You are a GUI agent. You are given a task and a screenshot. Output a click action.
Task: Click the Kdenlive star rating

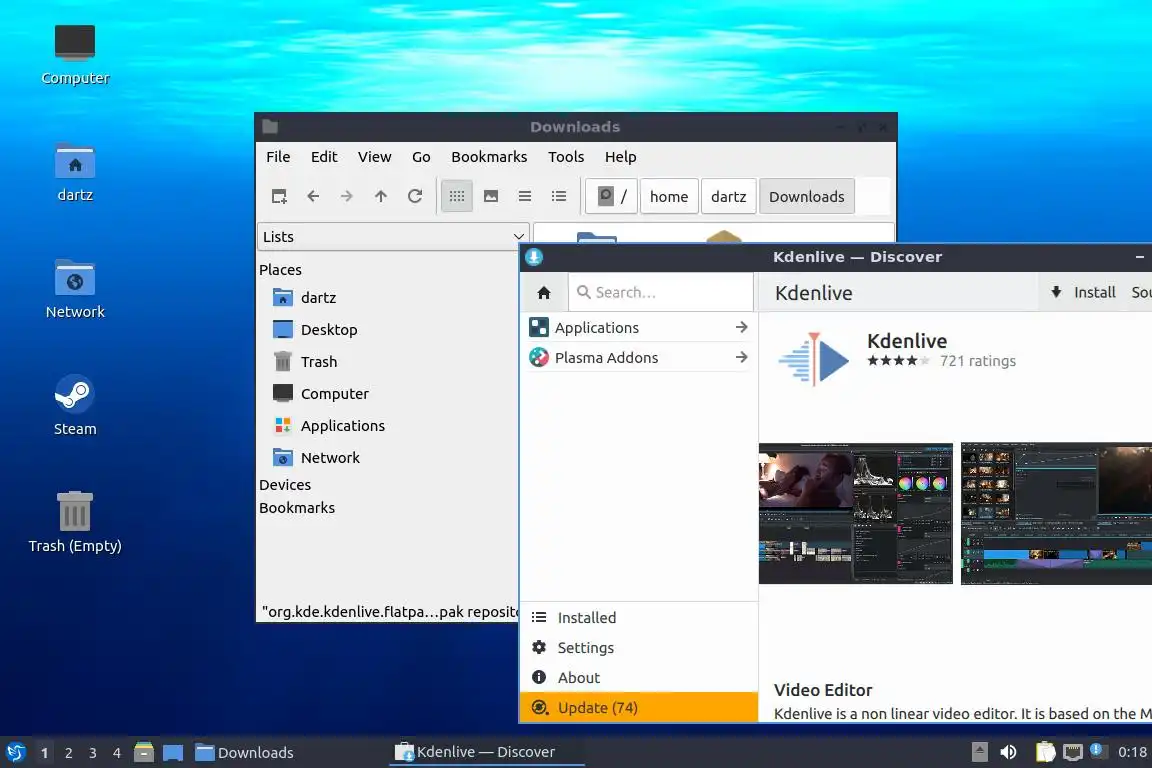click(x=898, y=361)
